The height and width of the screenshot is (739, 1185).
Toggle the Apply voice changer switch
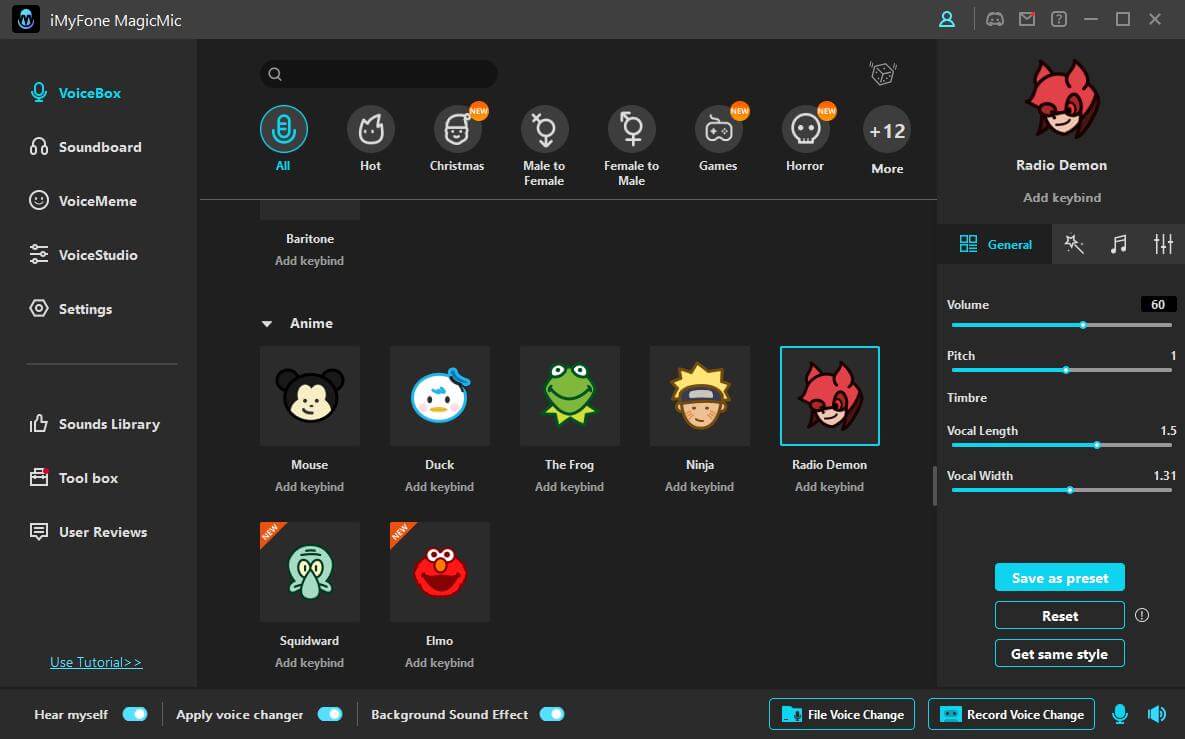(330, 714)
